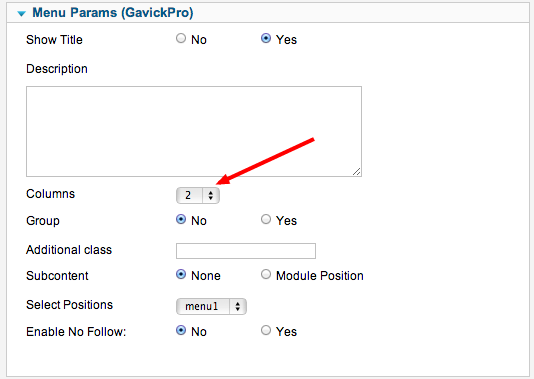The height and width of the screenshot is (379, 534).
Task: Grab the Description textarea resize handle
Action: click(357, 172)
